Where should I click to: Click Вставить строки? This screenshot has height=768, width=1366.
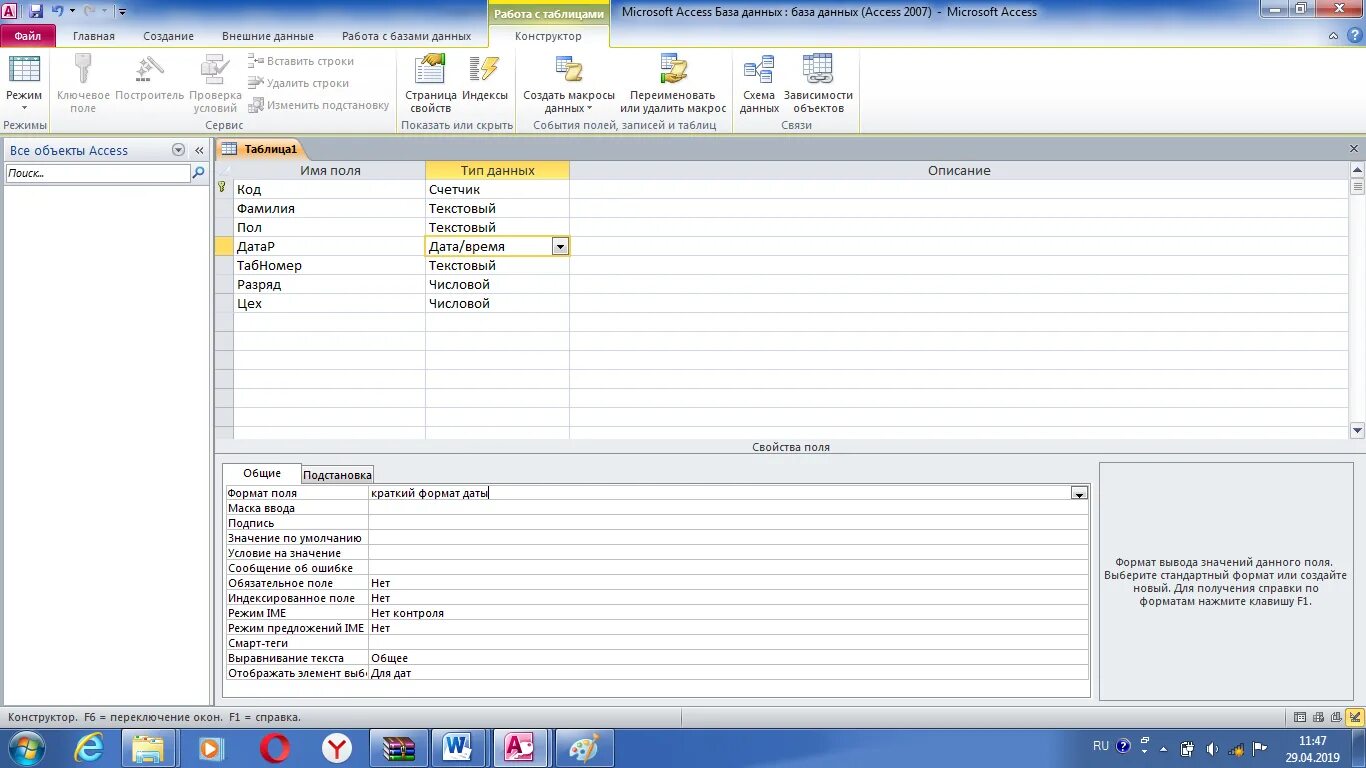pos(301,61)
